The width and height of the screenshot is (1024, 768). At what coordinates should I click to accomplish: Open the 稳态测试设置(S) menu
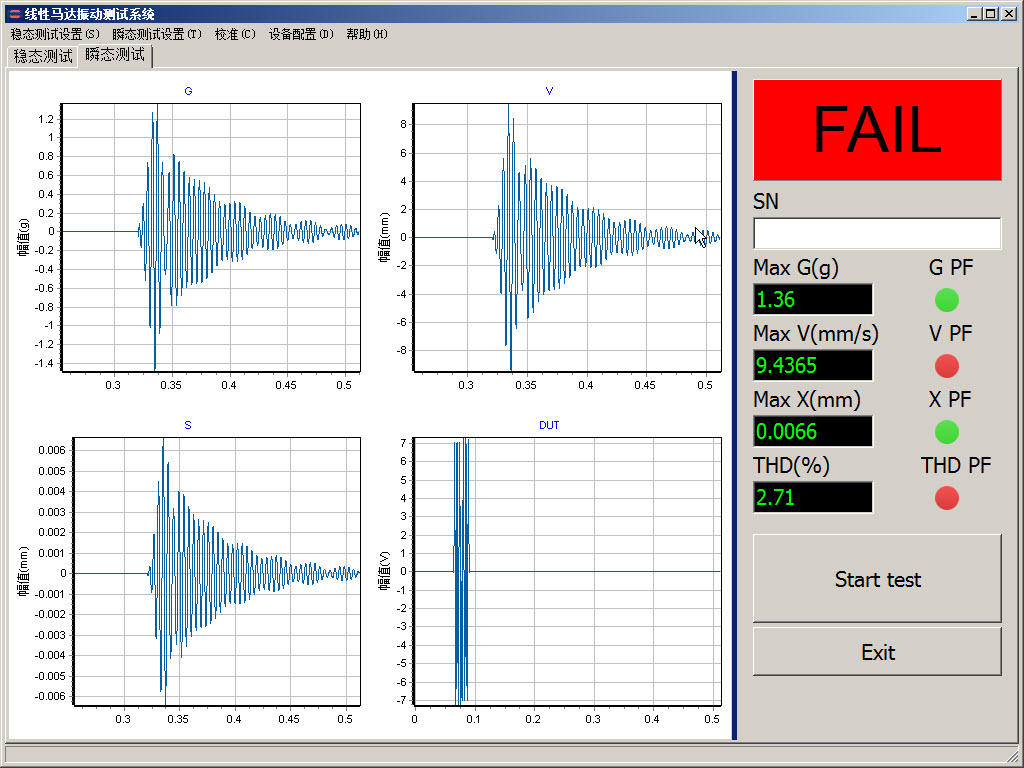[55, 34]
